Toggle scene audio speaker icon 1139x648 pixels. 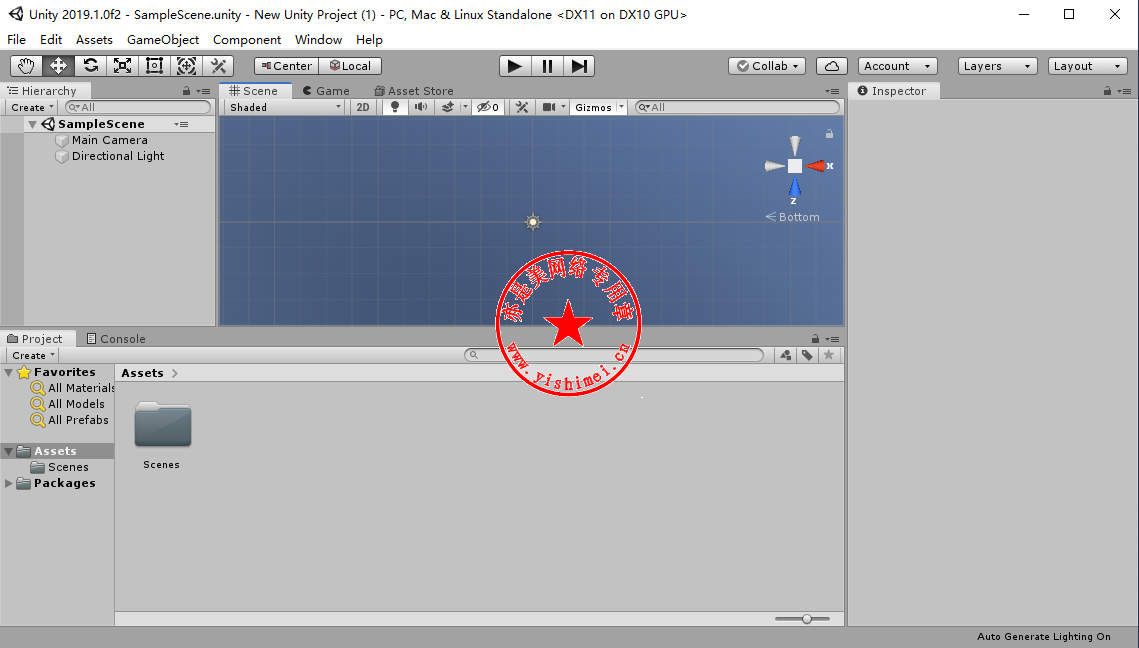(421, 107)
